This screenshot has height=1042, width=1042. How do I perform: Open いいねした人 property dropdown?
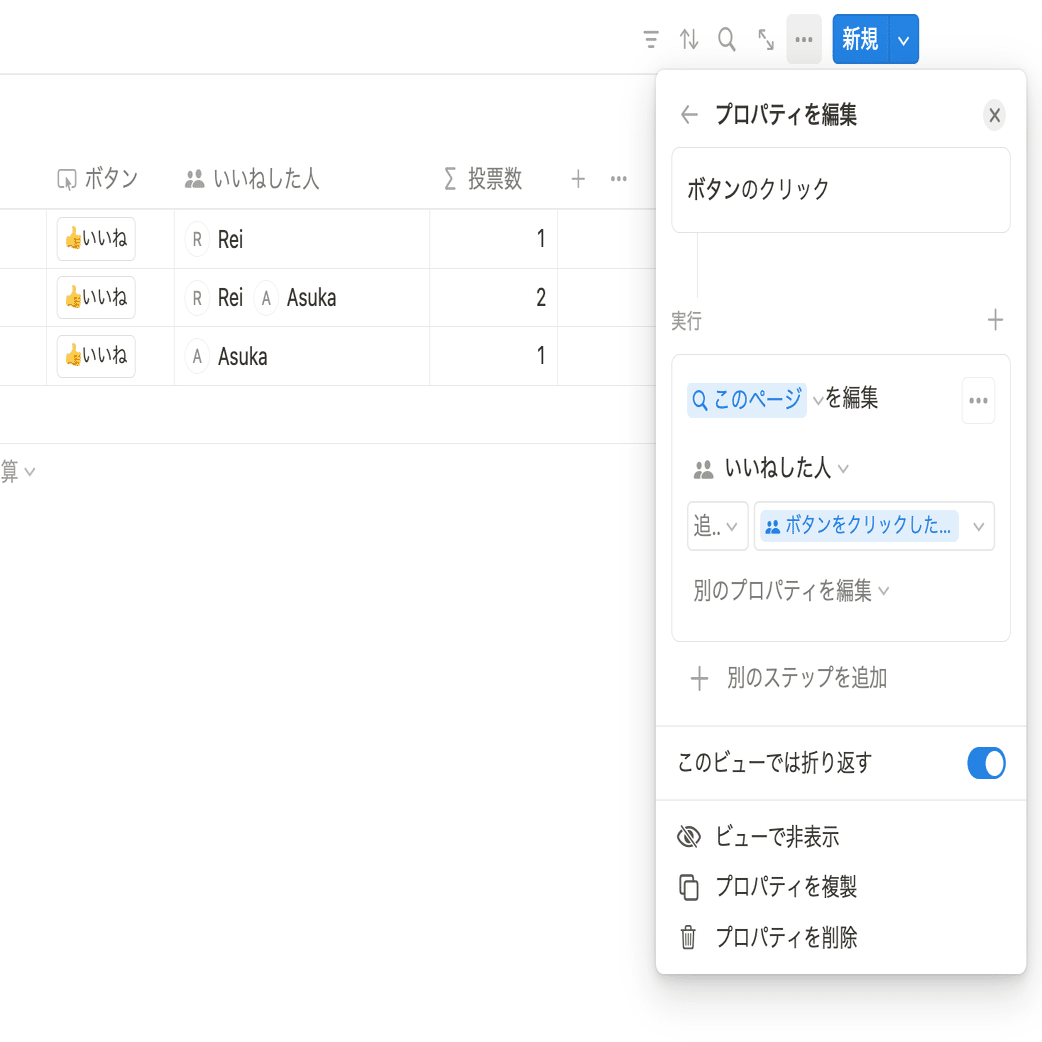pos(770,469)
